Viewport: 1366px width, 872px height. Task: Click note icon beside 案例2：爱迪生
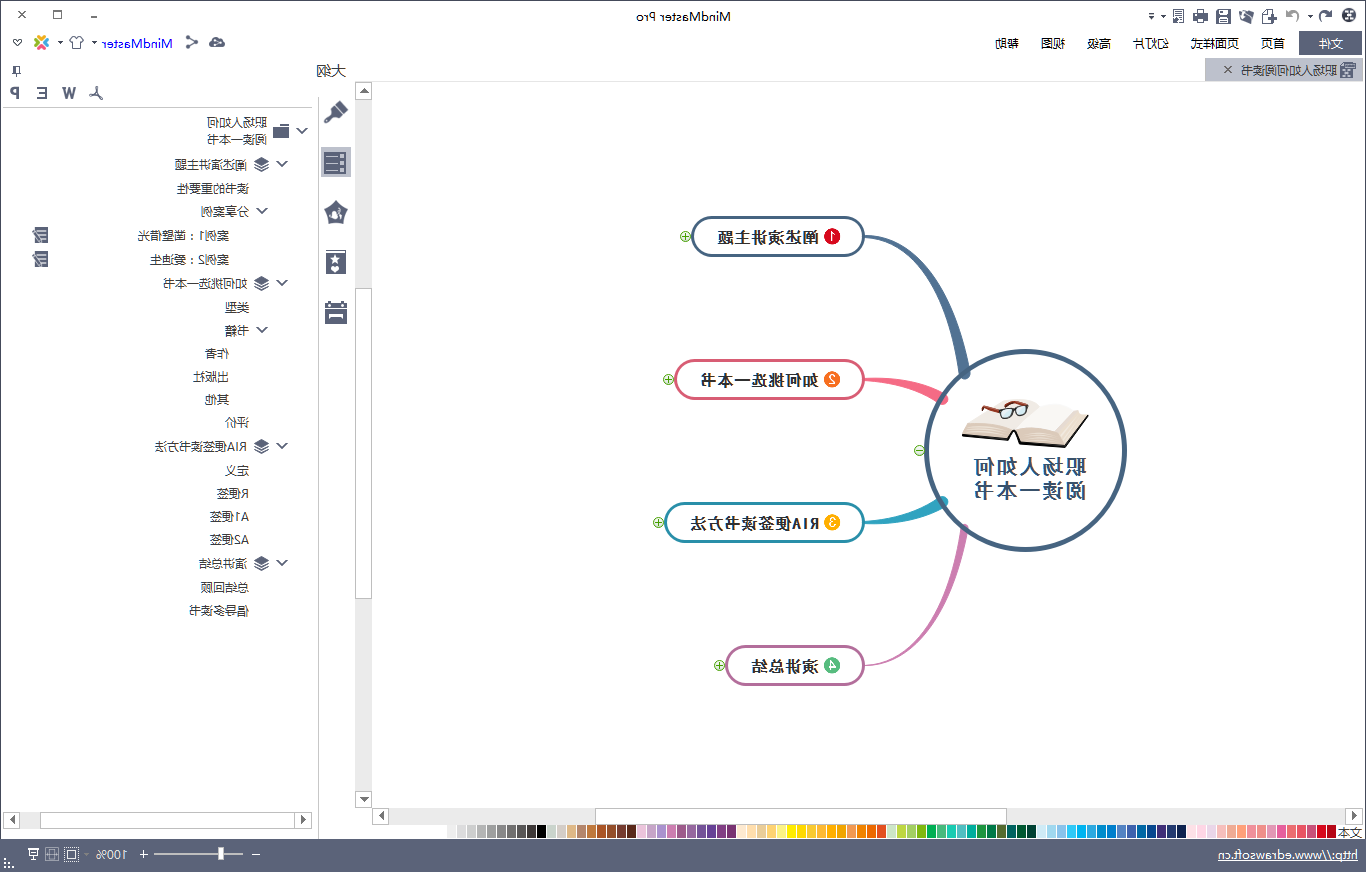pyautogui.click(x=40, y=259)
